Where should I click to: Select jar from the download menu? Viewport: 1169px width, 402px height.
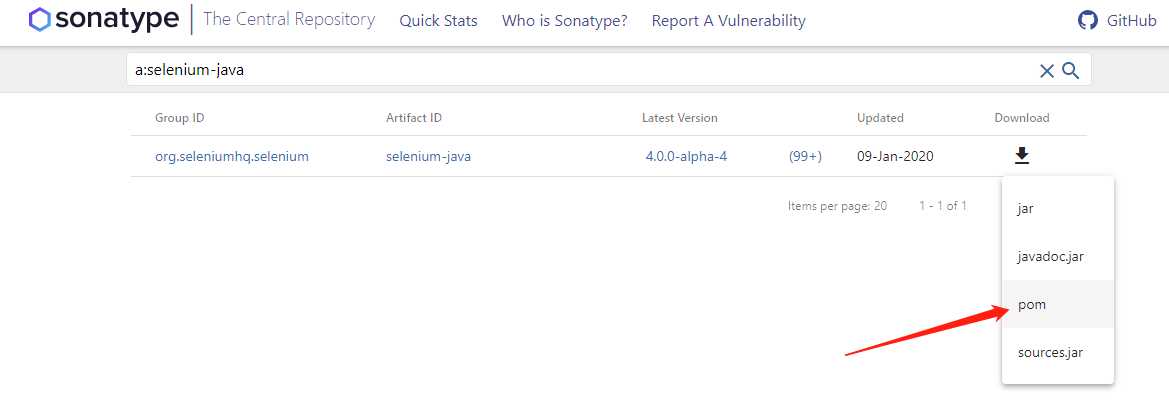[1025, 208]
